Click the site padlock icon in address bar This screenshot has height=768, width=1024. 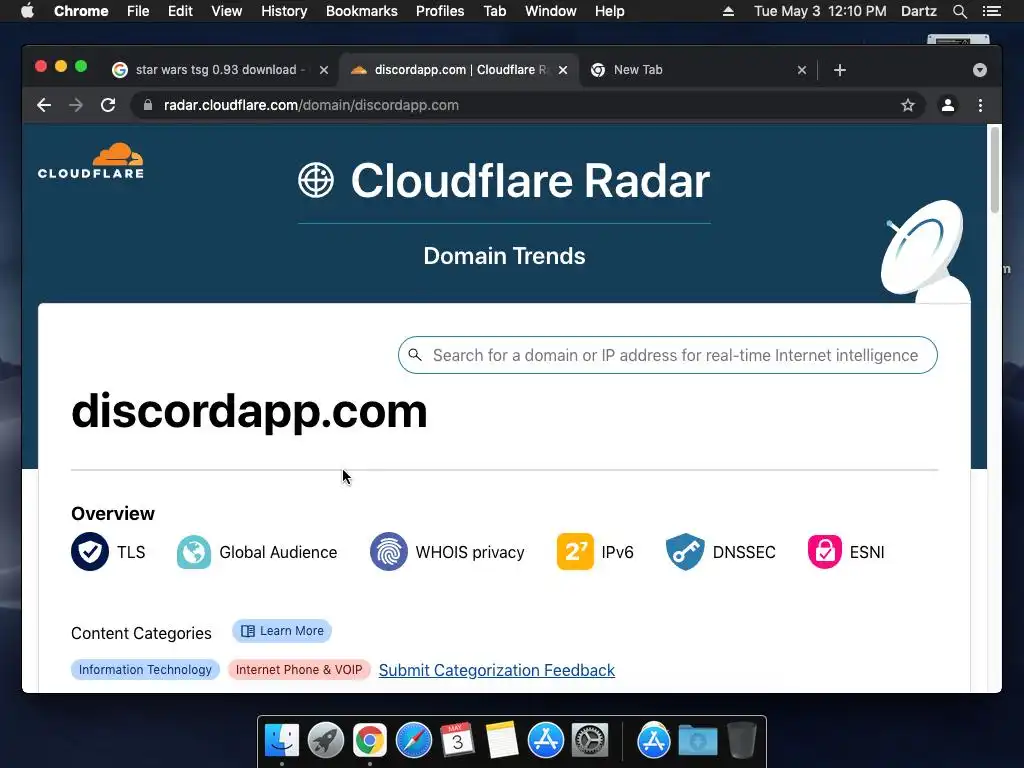click(148, 105)
